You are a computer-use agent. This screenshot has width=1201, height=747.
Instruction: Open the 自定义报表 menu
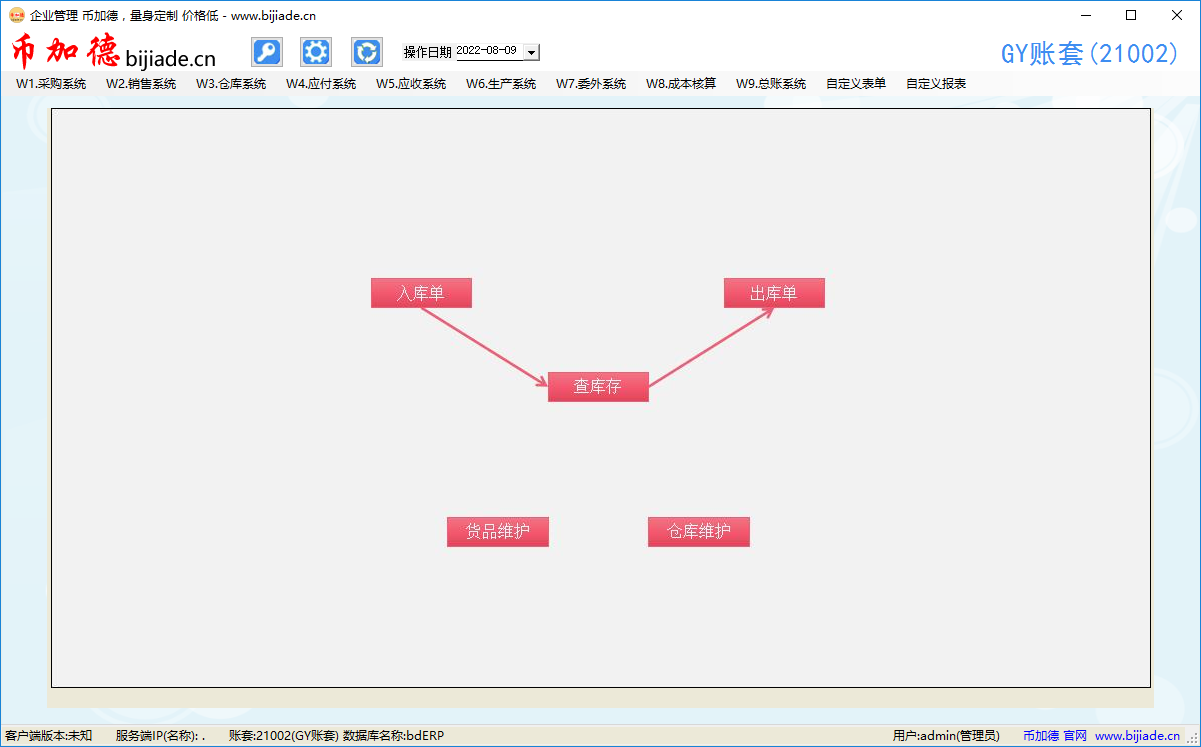[935, 84]
